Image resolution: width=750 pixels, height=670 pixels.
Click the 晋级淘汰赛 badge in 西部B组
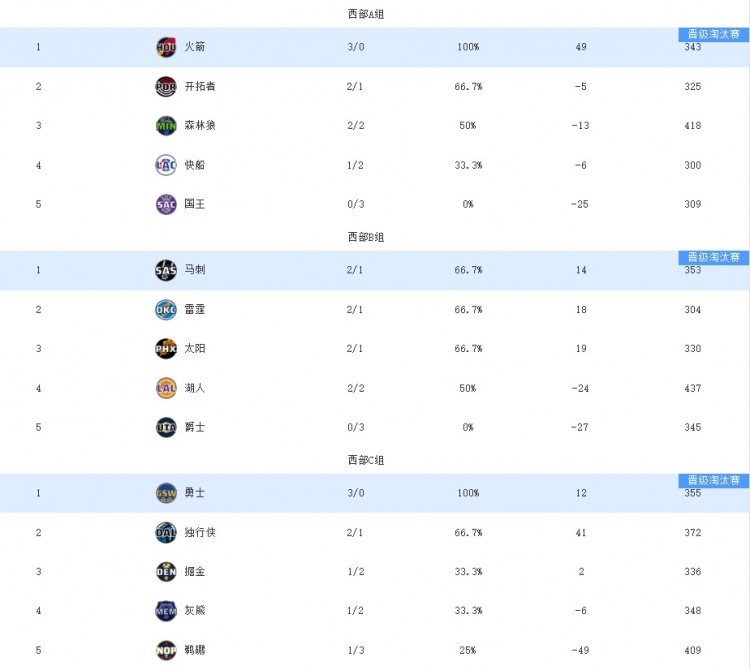[713, 258]
